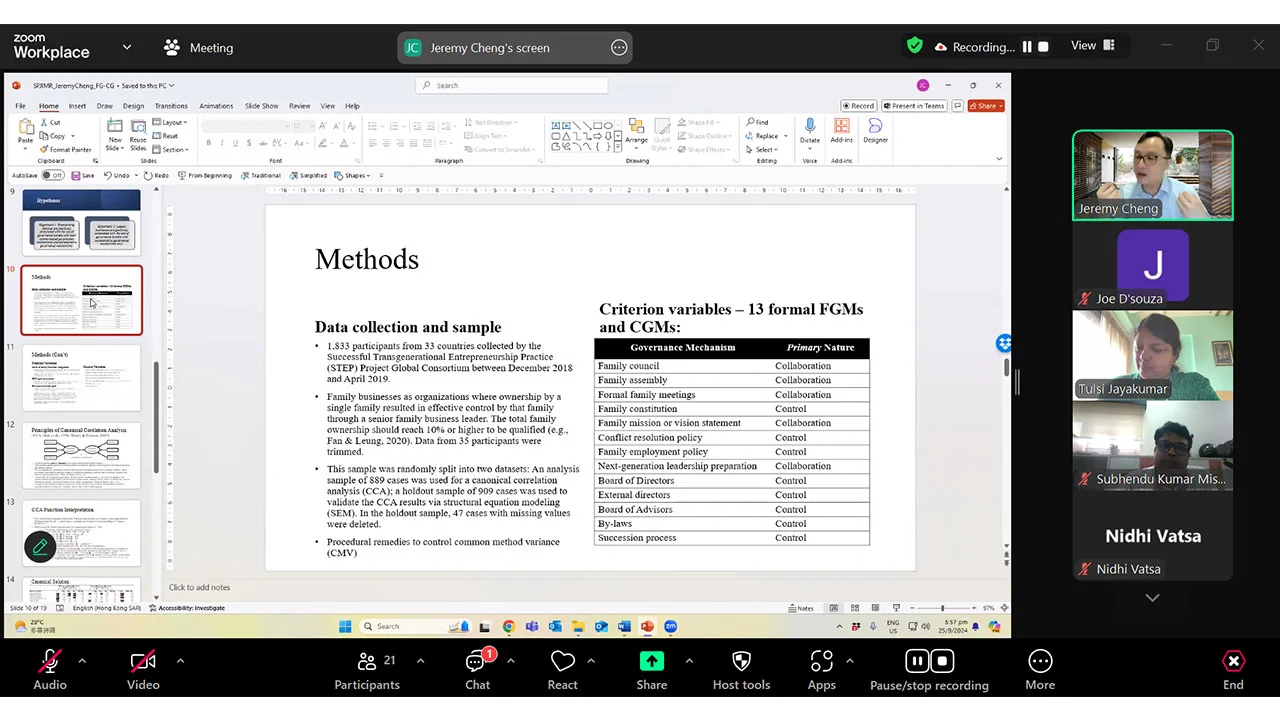Open the Zoom Workplace dropdown chevron
The height and width of the screenshot is (720, 1280).
pos(127,47)
